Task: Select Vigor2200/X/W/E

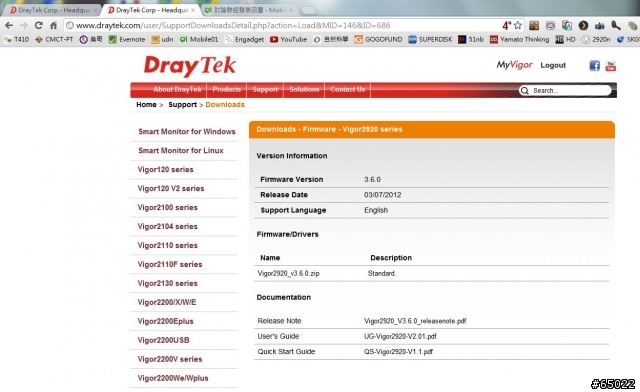Action: click(167, 302)
